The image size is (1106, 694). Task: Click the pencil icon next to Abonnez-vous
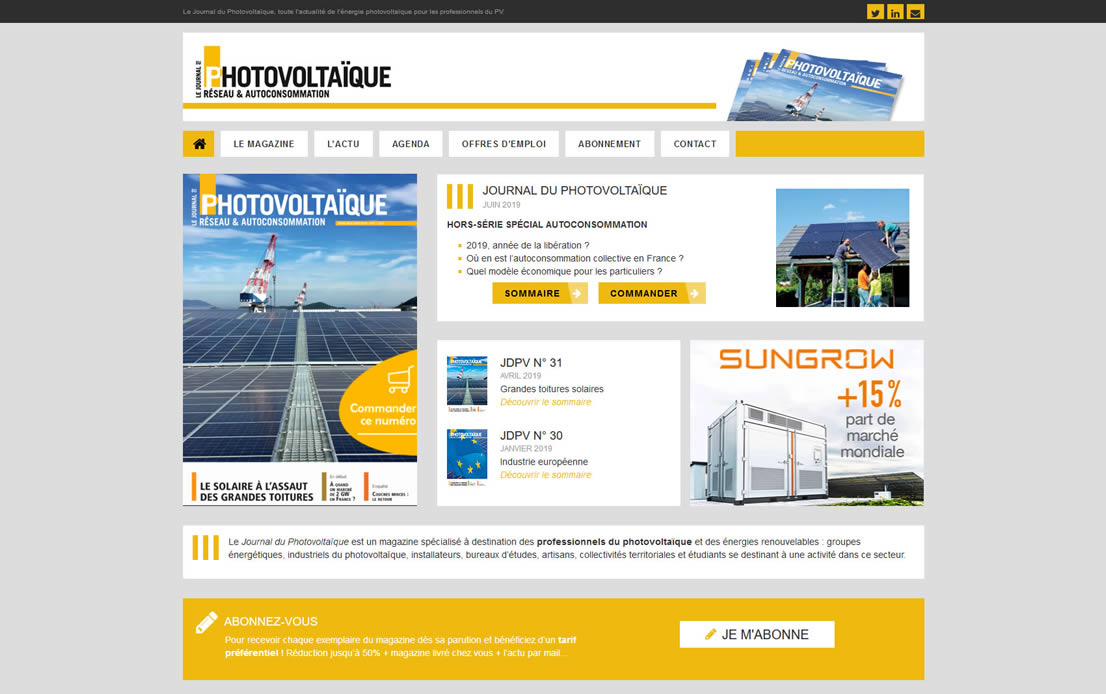[x=206, y=622]
